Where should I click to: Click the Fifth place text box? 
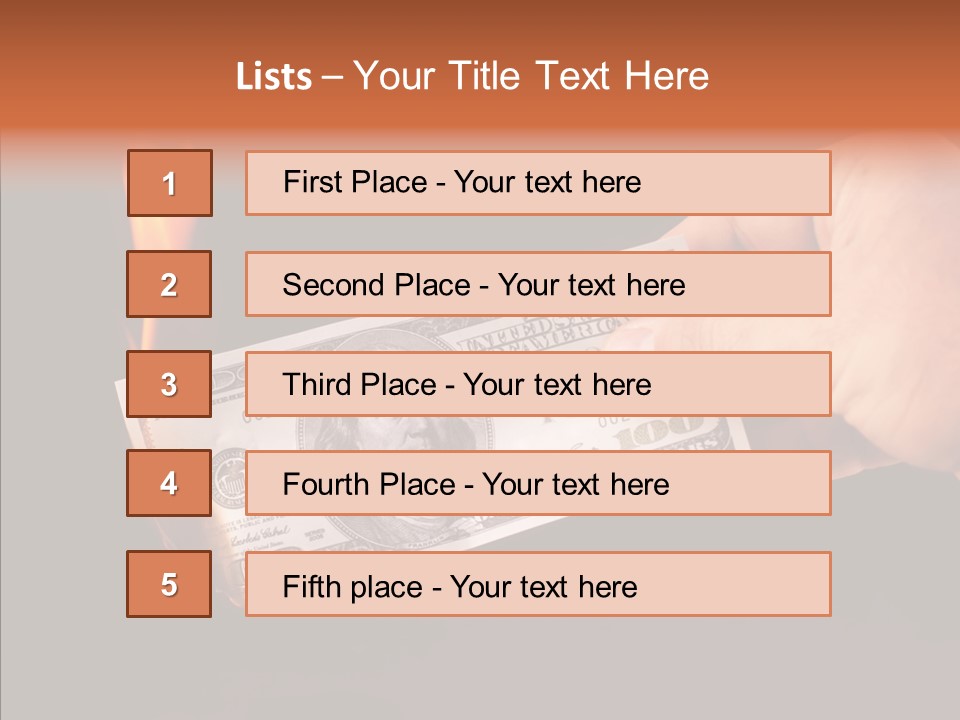(x=538, y=584)
